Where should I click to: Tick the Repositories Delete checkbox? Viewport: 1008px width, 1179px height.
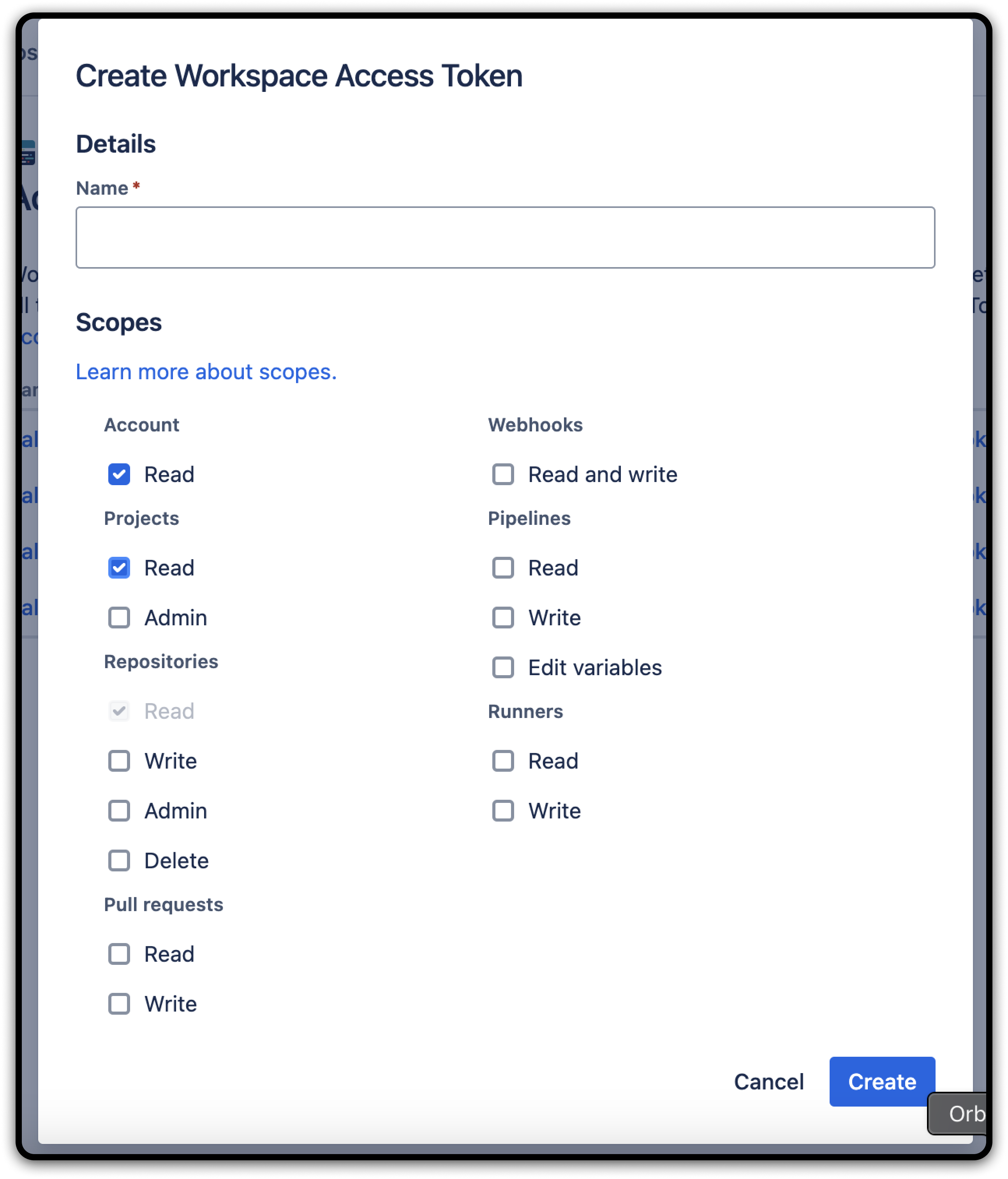click(x=119, y=861)
